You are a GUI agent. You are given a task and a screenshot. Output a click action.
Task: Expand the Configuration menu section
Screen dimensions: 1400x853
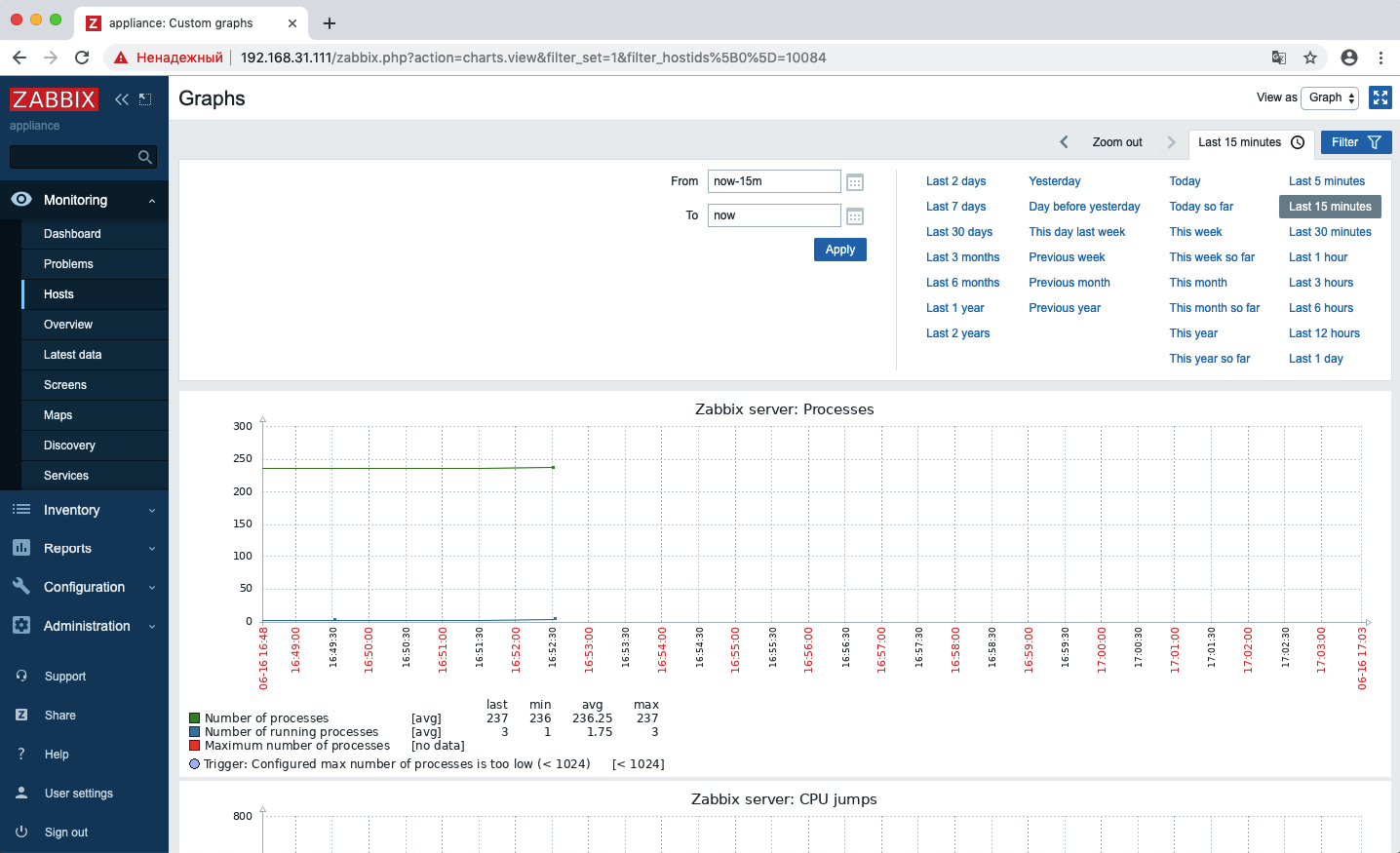[x=152, y=588]
